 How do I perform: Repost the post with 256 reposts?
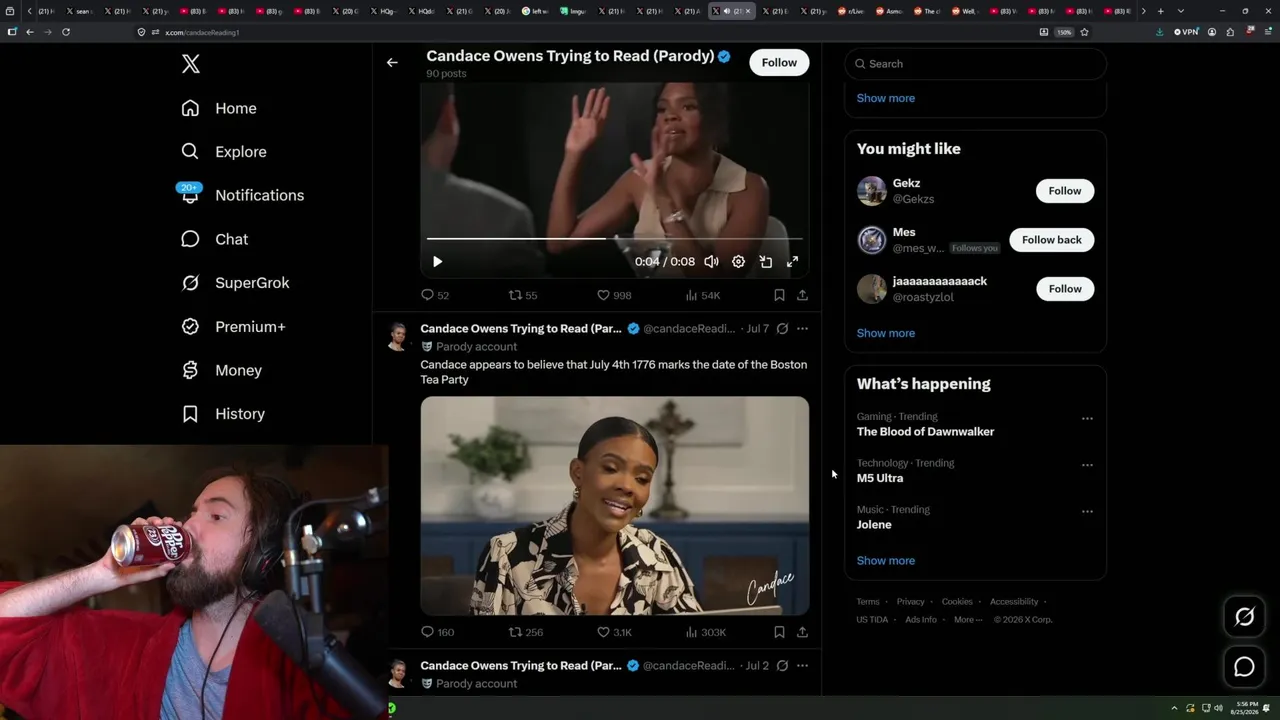526,632
